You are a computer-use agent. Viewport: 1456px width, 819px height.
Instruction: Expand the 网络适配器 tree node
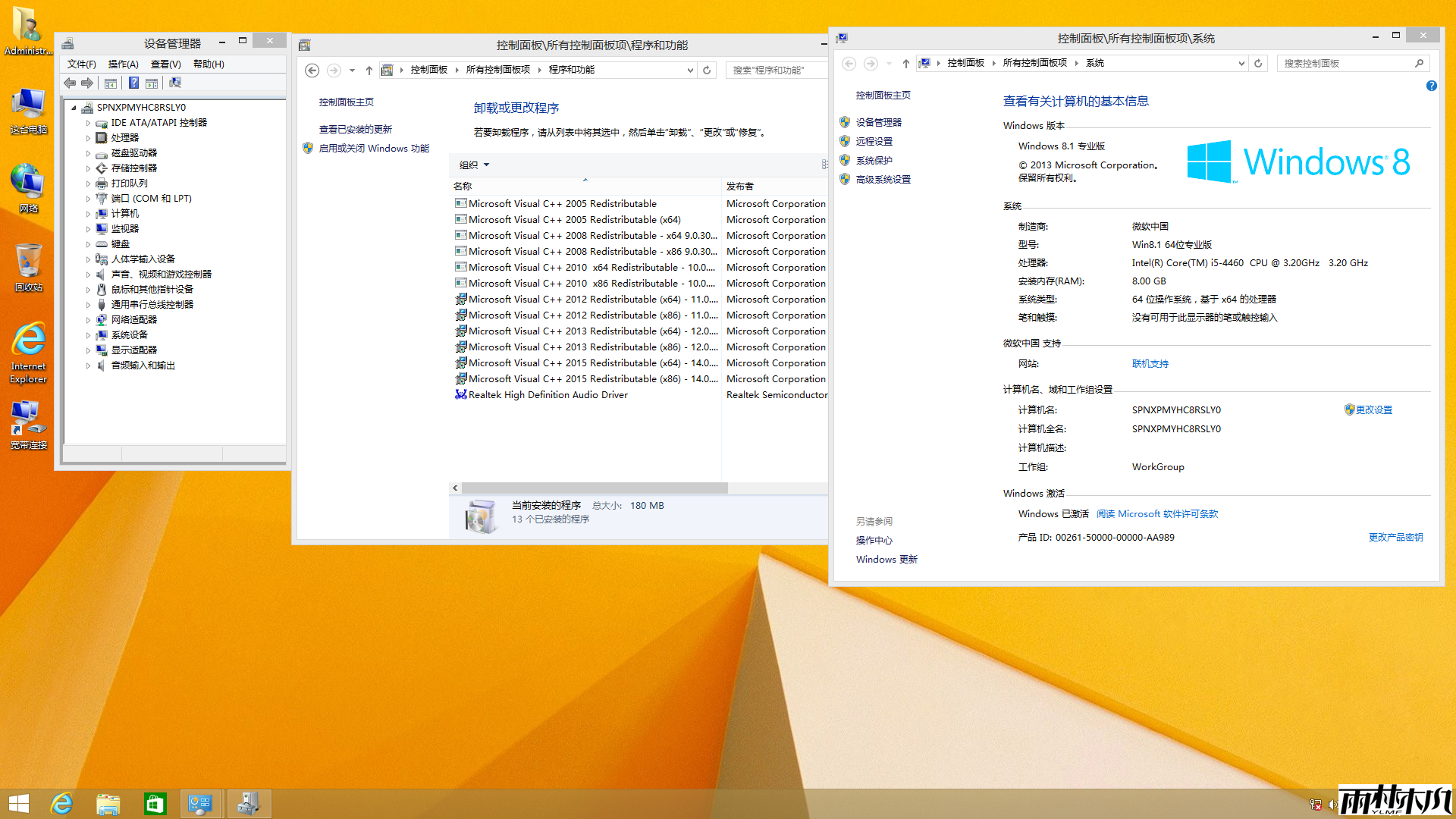(x=88, y=320)
